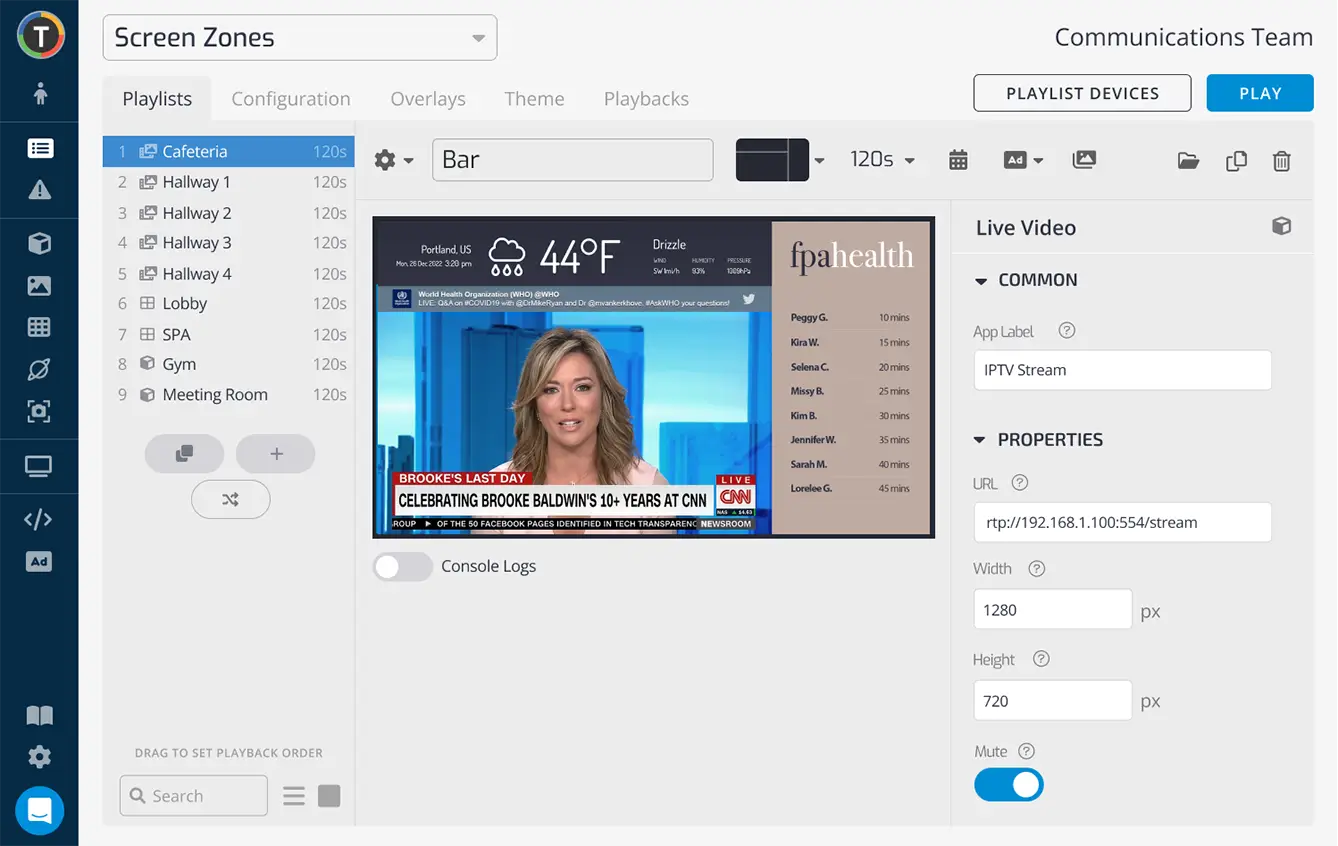Click the Width field showing 1280
Viewport: 1338px width, 846px height.
coord(1053,609)
